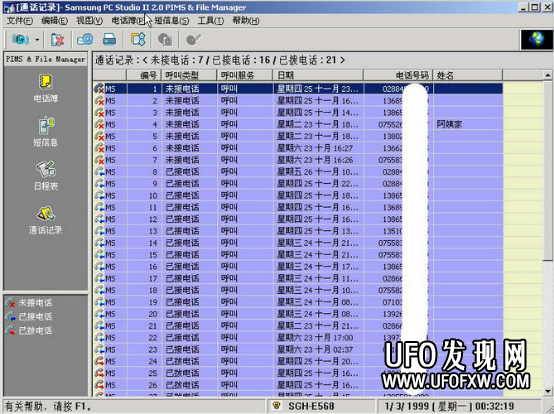Open 通话记录 call log in the sidebar

46,220
